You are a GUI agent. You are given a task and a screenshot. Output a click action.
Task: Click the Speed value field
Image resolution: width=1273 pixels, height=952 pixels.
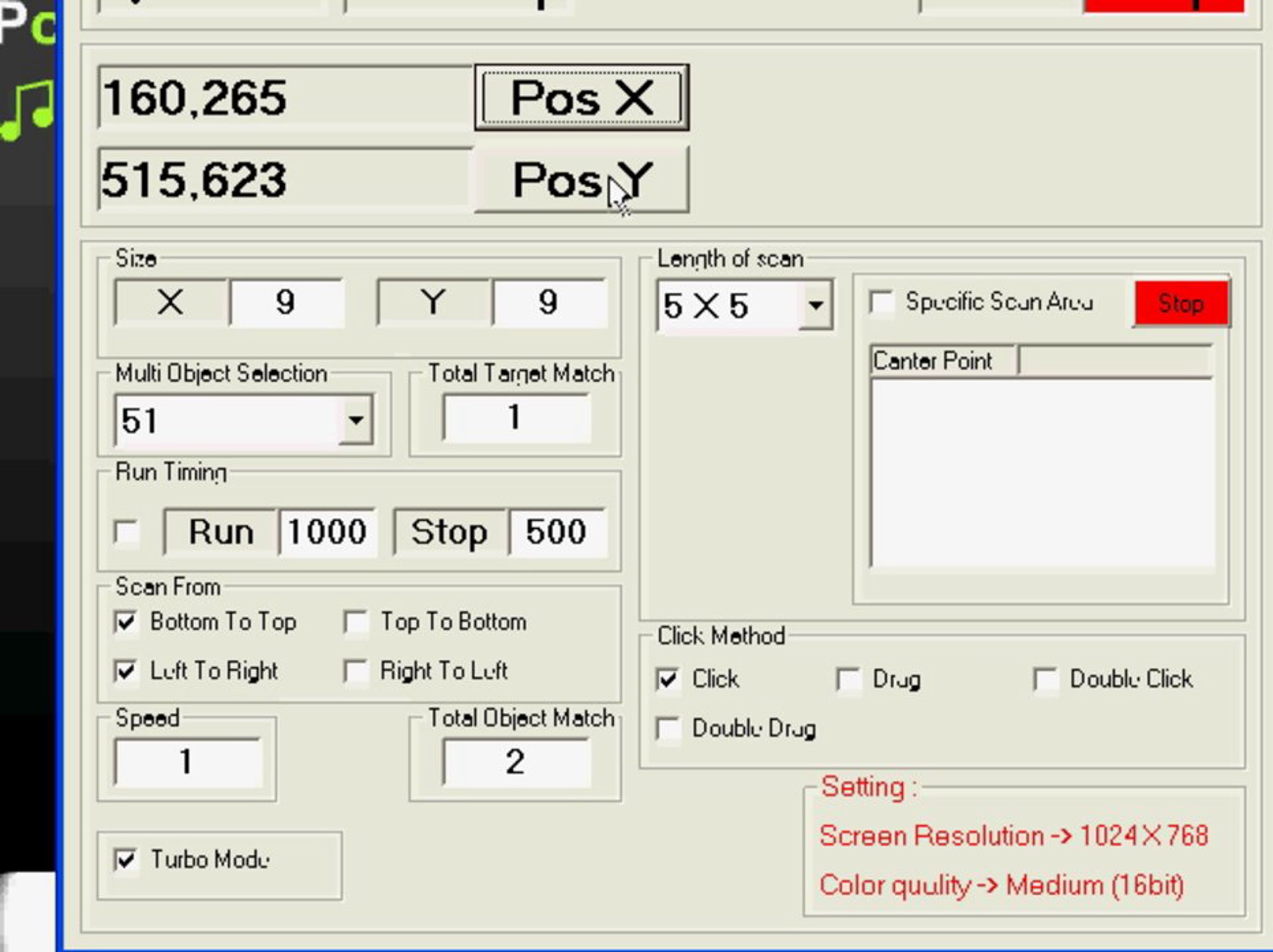pyautogui.click(x=188, y=762)
